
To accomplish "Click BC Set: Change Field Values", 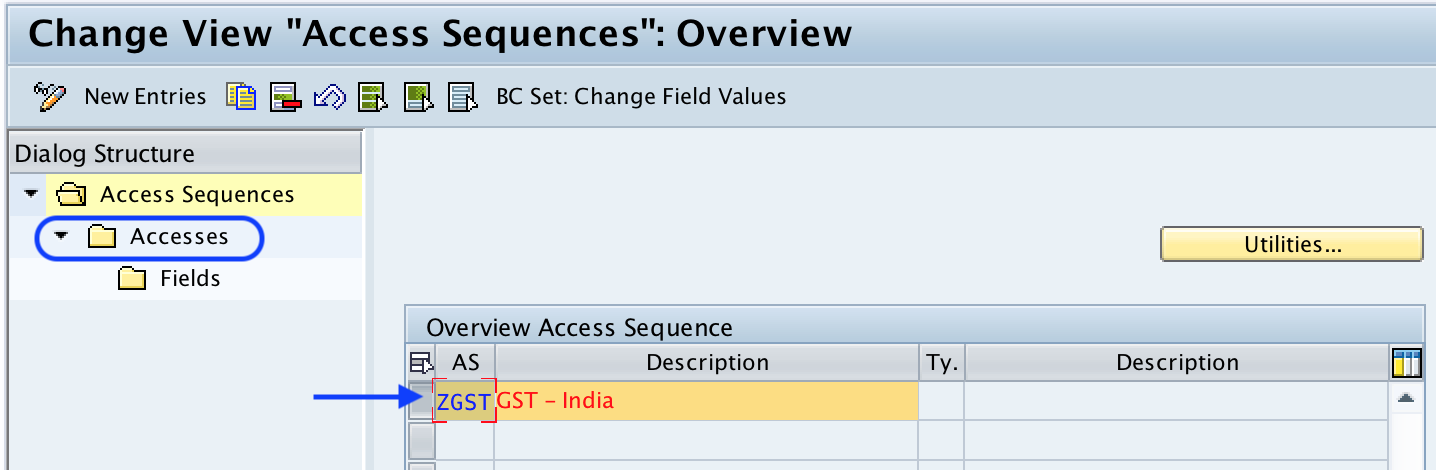I will [641, 97].
